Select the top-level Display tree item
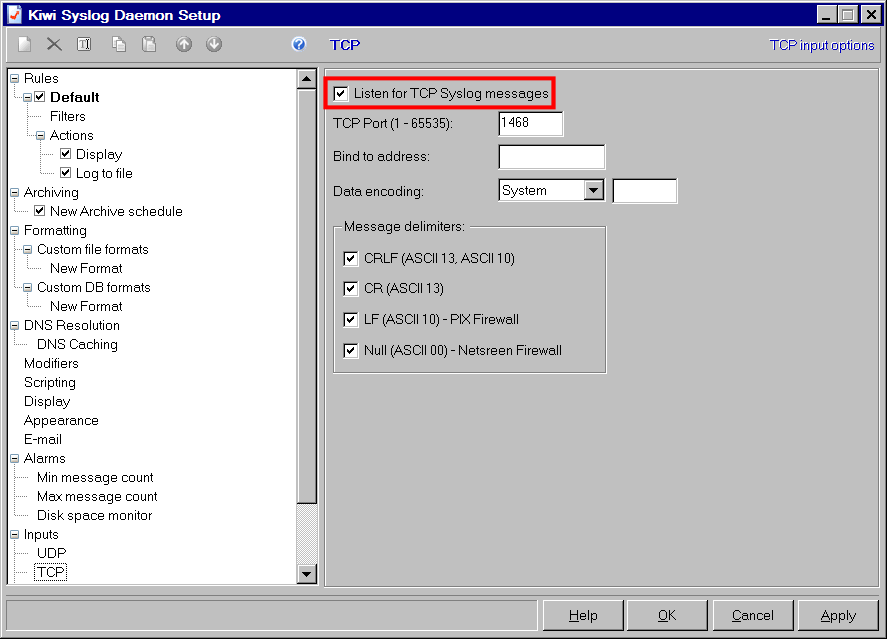 tap(47, 401)
